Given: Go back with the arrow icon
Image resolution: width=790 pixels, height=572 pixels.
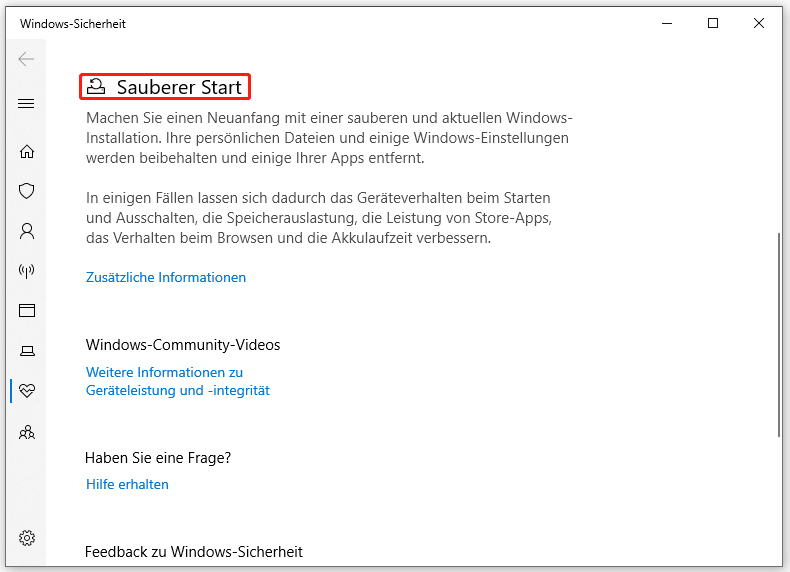Looking at the screenshot, I should [26, 59].
